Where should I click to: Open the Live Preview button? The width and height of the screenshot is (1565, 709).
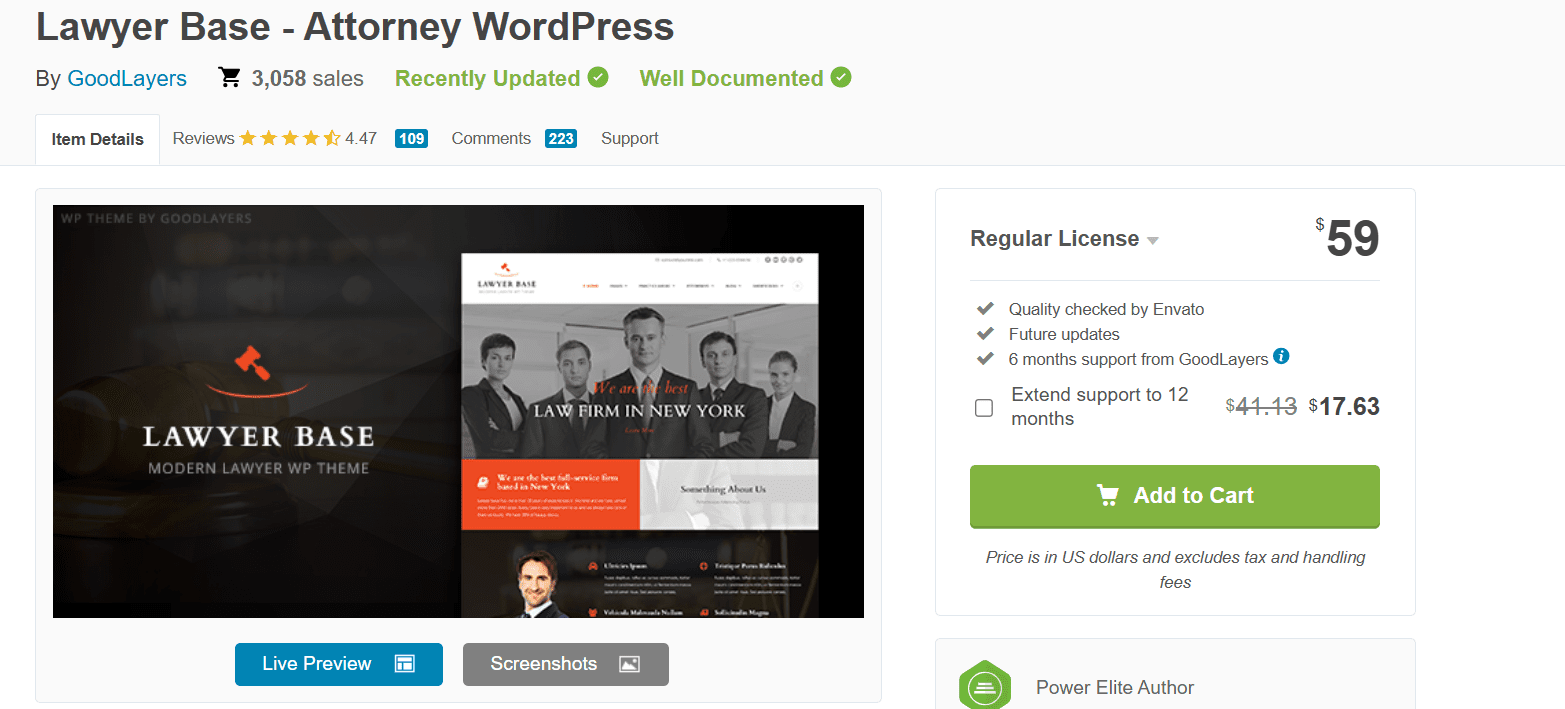pos(339,664)
